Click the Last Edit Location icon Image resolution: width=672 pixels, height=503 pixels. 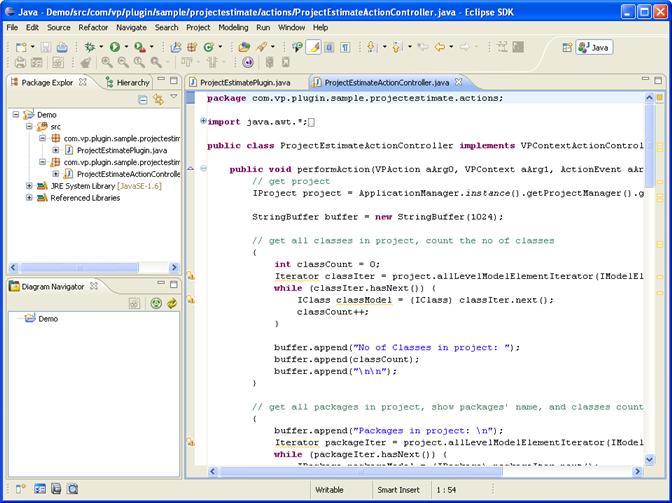click(x=423, y=47)
